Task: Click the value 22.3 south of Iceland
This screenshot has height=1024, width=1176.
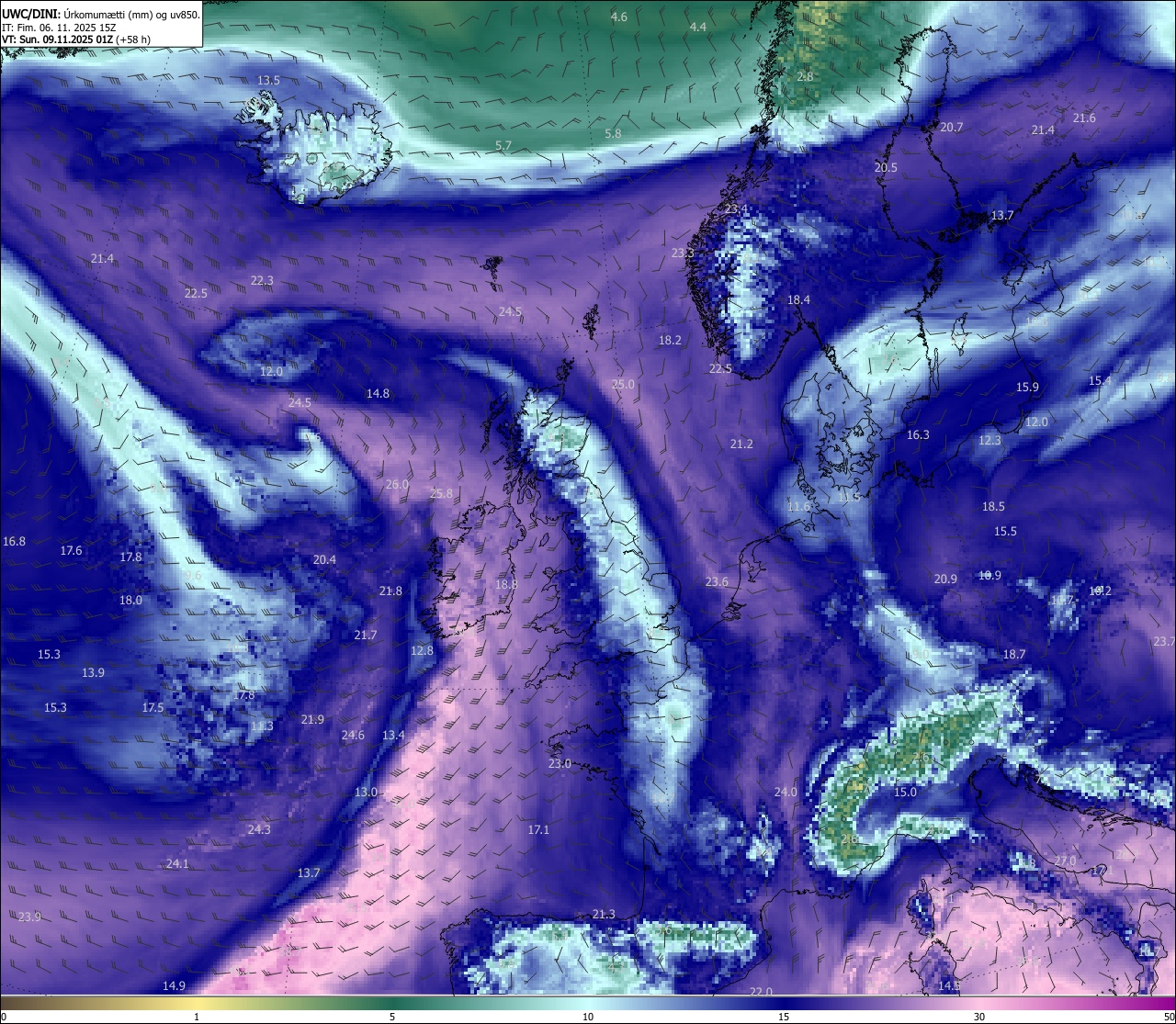Action: click(262, 281)
